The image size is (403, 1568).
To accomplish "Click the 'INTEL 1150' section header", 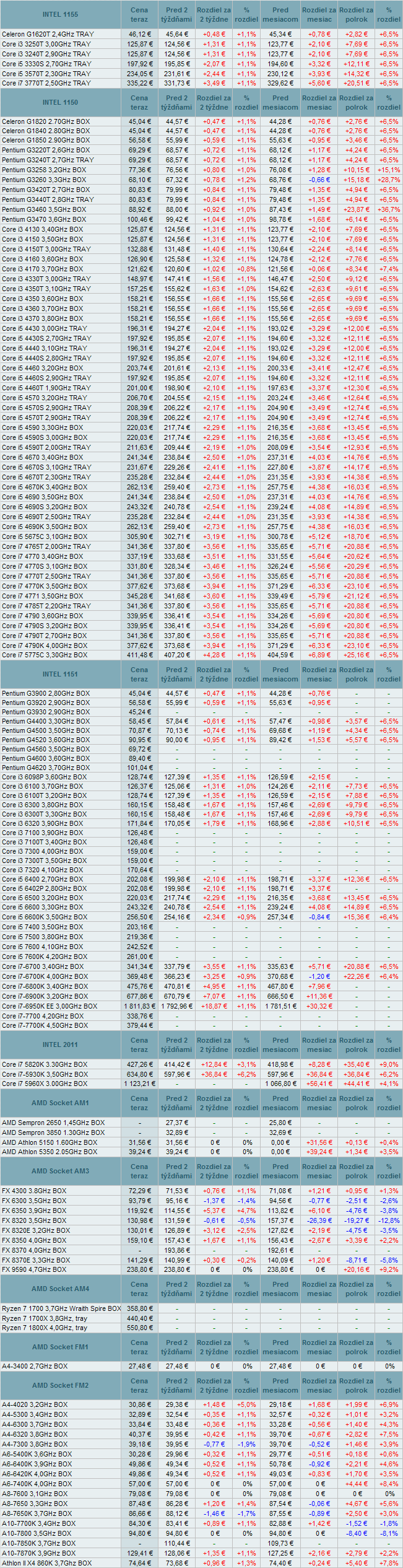I will (61, 102).
